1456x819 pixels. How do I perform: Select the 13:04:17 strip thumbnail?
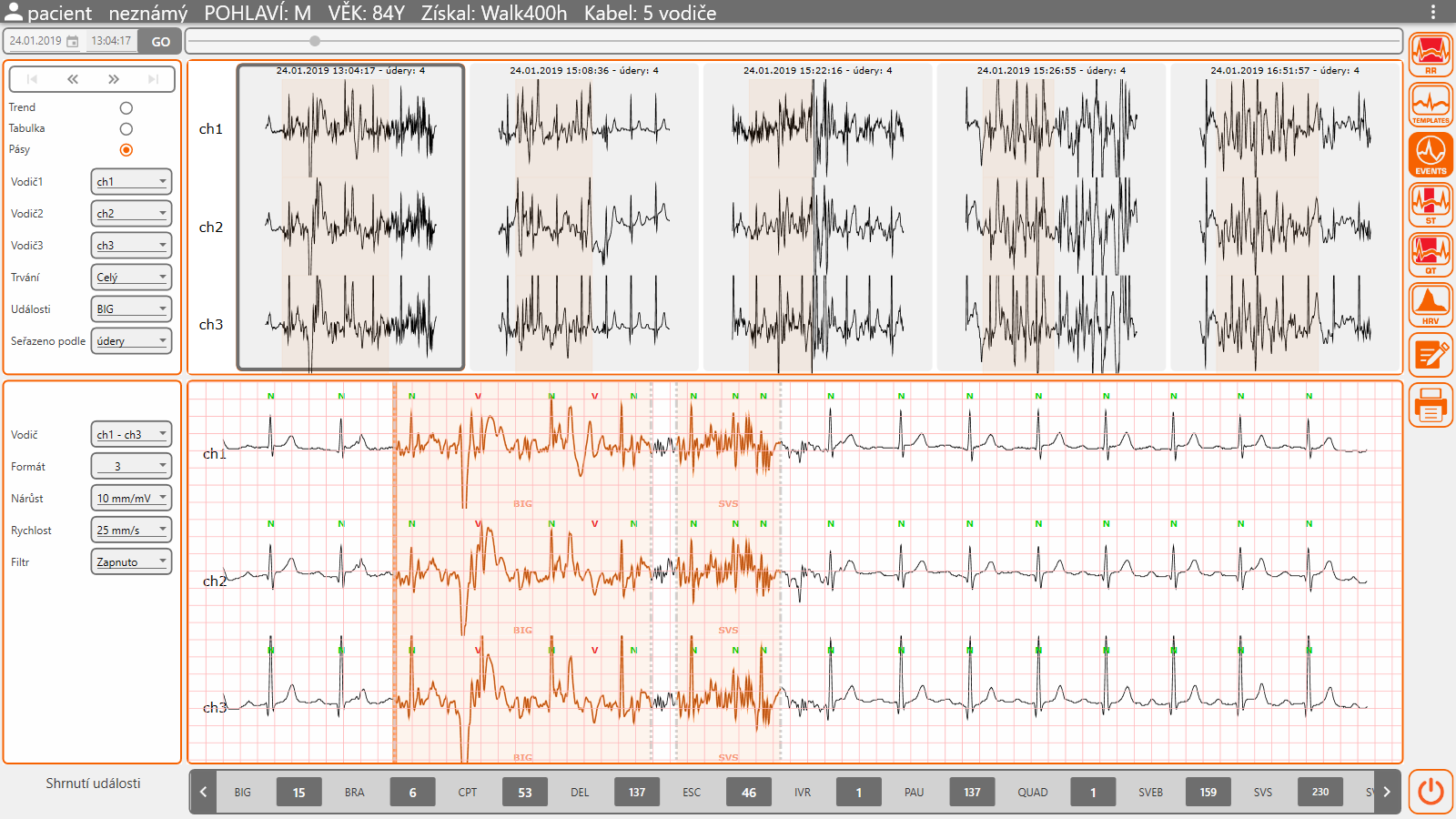coord(350,217)
